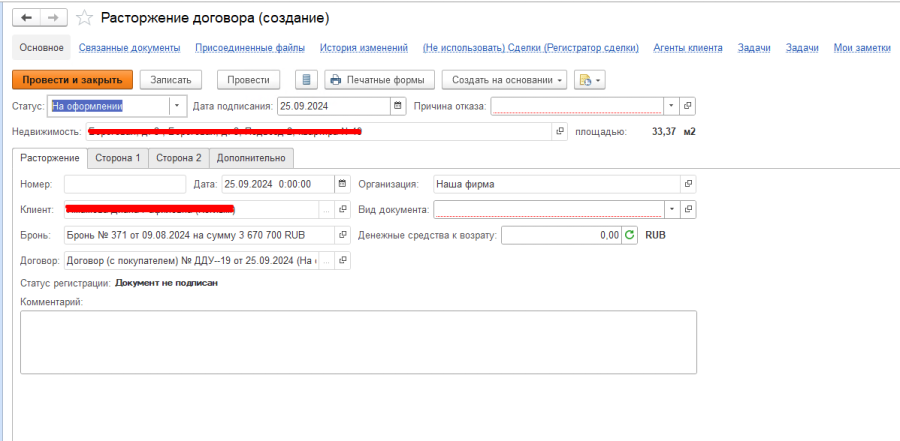Switch to the Сторона 1 tab
The width and height of the screenshot is (900, 441).
[x=117, y=158]
